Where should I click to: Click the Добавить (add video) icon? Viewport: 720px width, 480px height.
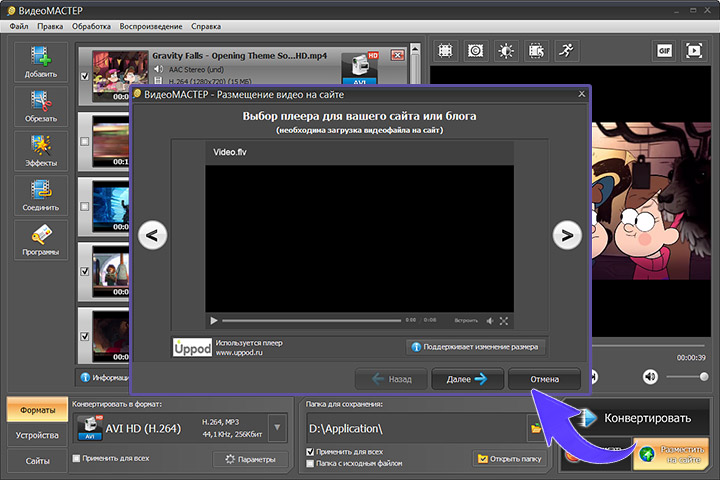coord(41,62)
